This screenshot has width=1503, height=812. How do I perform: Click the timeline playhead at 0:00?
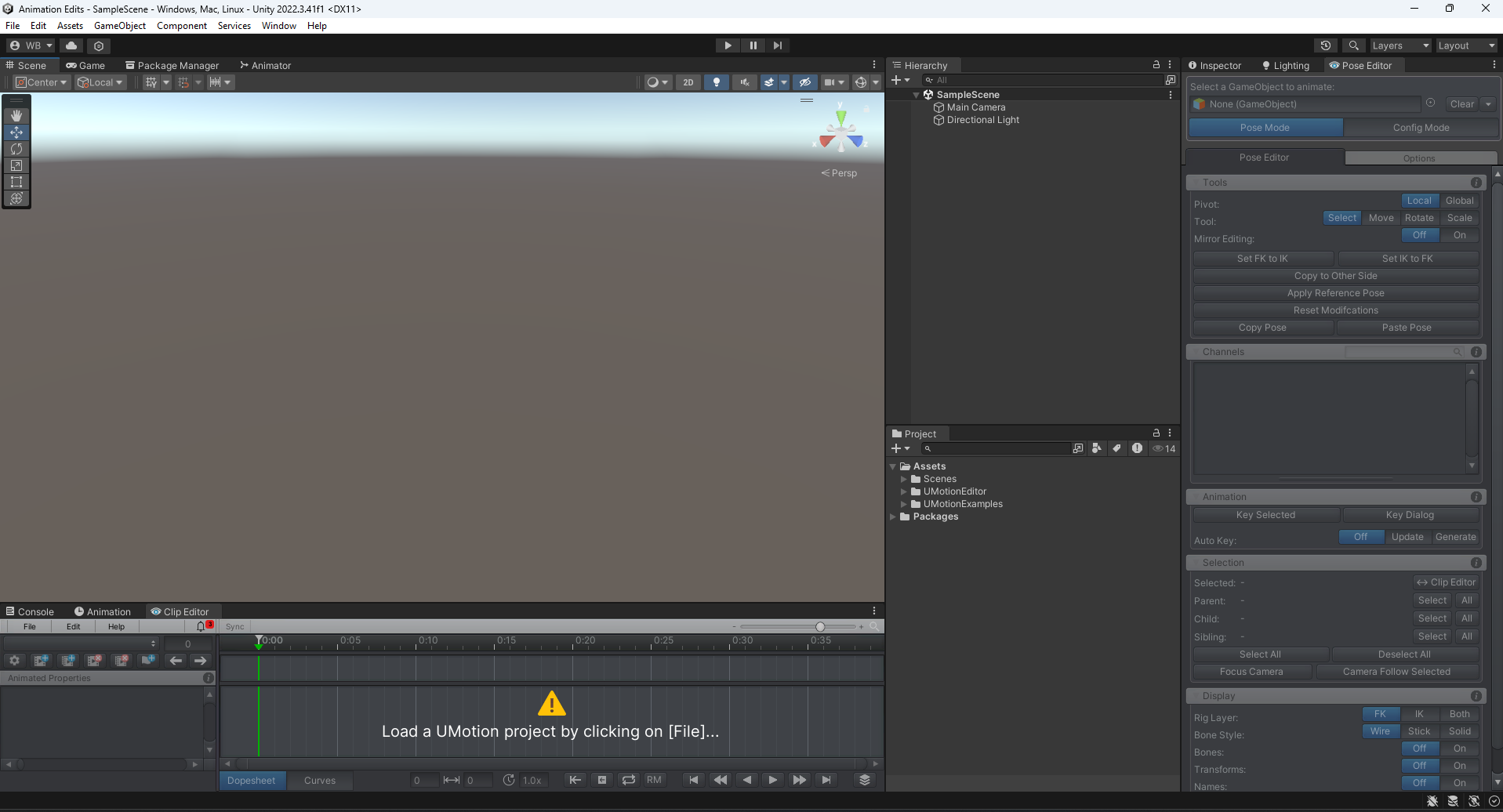tap(259, 642)
